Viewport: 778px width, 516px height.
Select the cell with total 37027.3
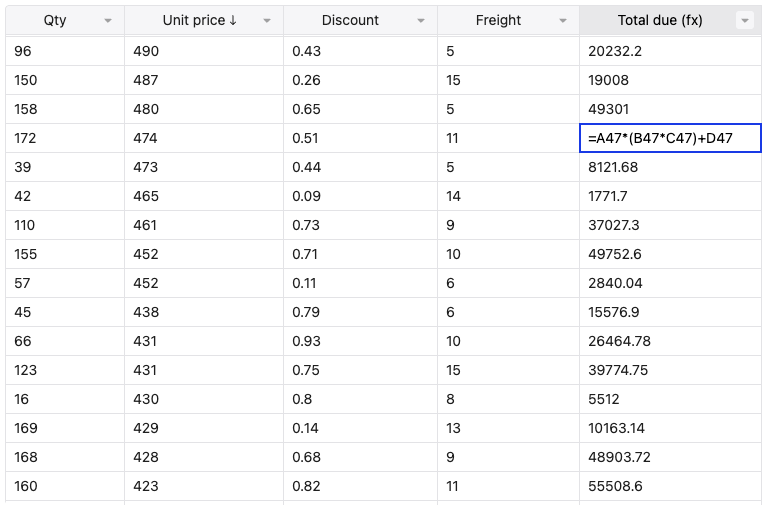pos(670,225)
